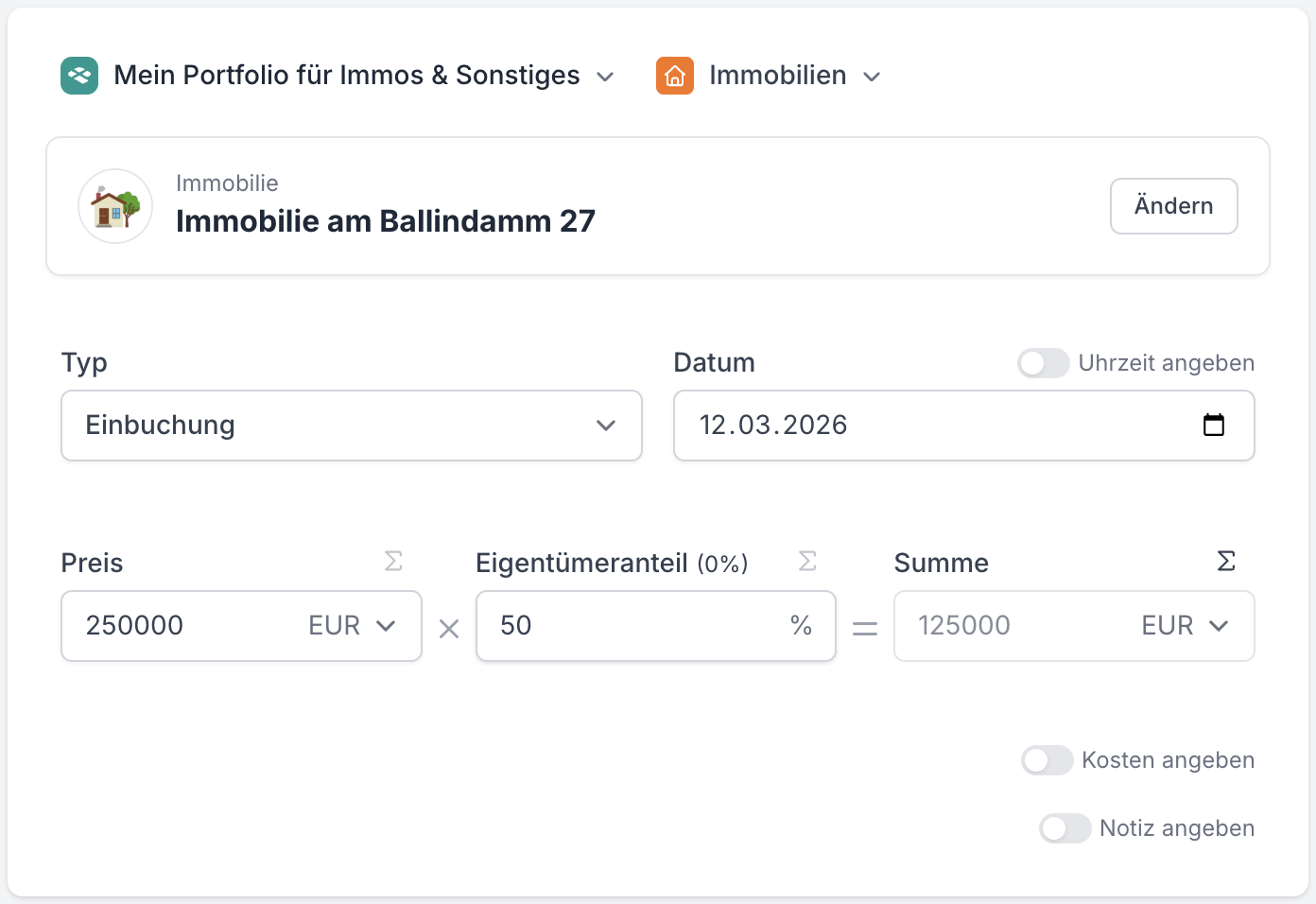Turn on Kosten angeben switch
This screenshot has width=1316, height=904.
(x=1047, y=760)
